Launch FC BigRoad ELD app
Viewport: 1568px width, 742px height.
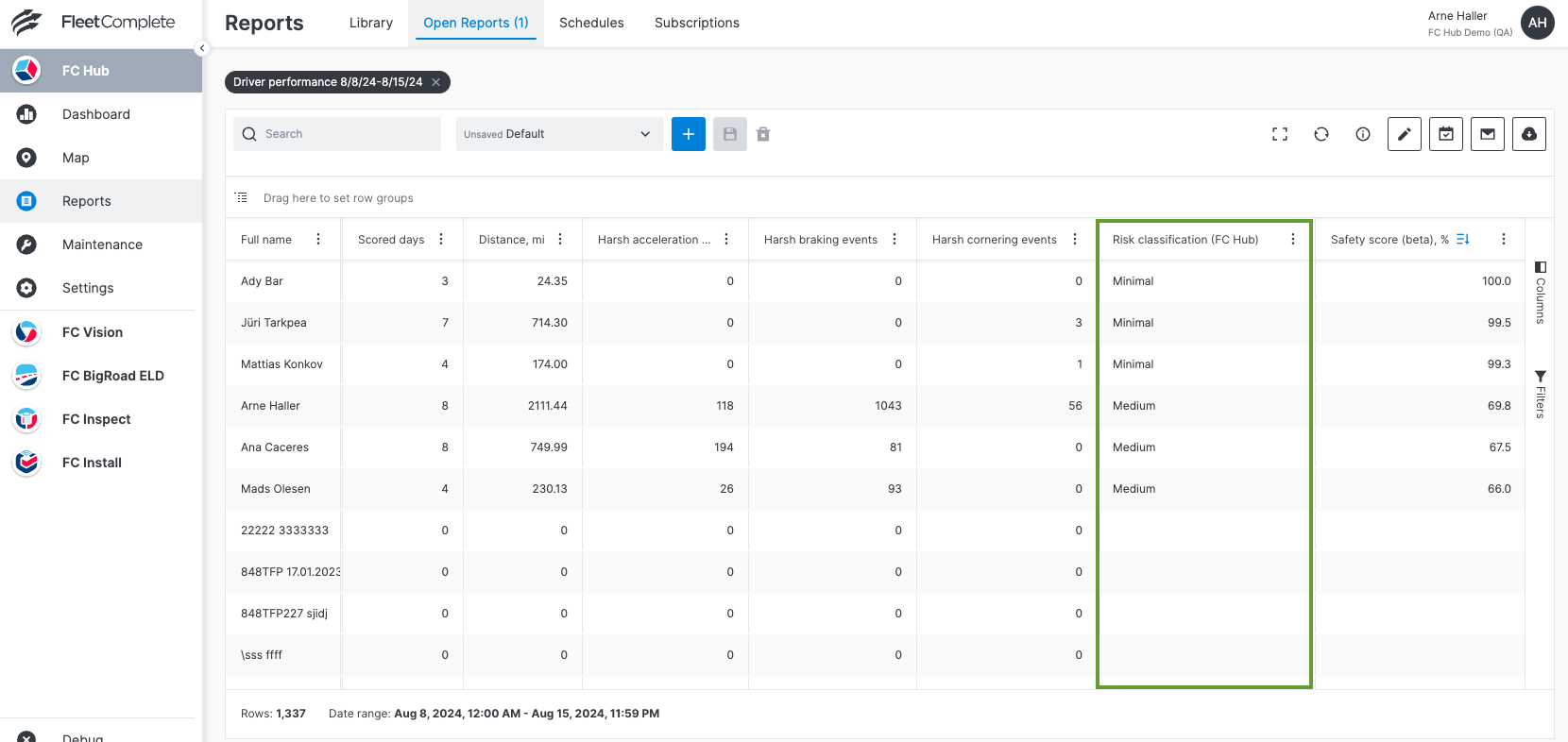[101, 376]
